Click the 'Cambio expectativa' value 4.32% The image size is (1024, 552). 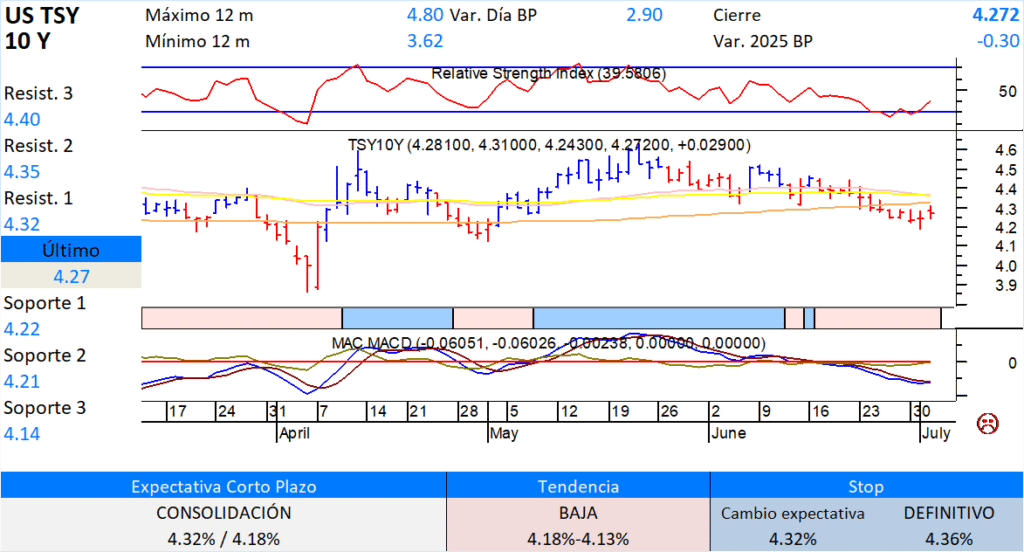tap(792, 539)
